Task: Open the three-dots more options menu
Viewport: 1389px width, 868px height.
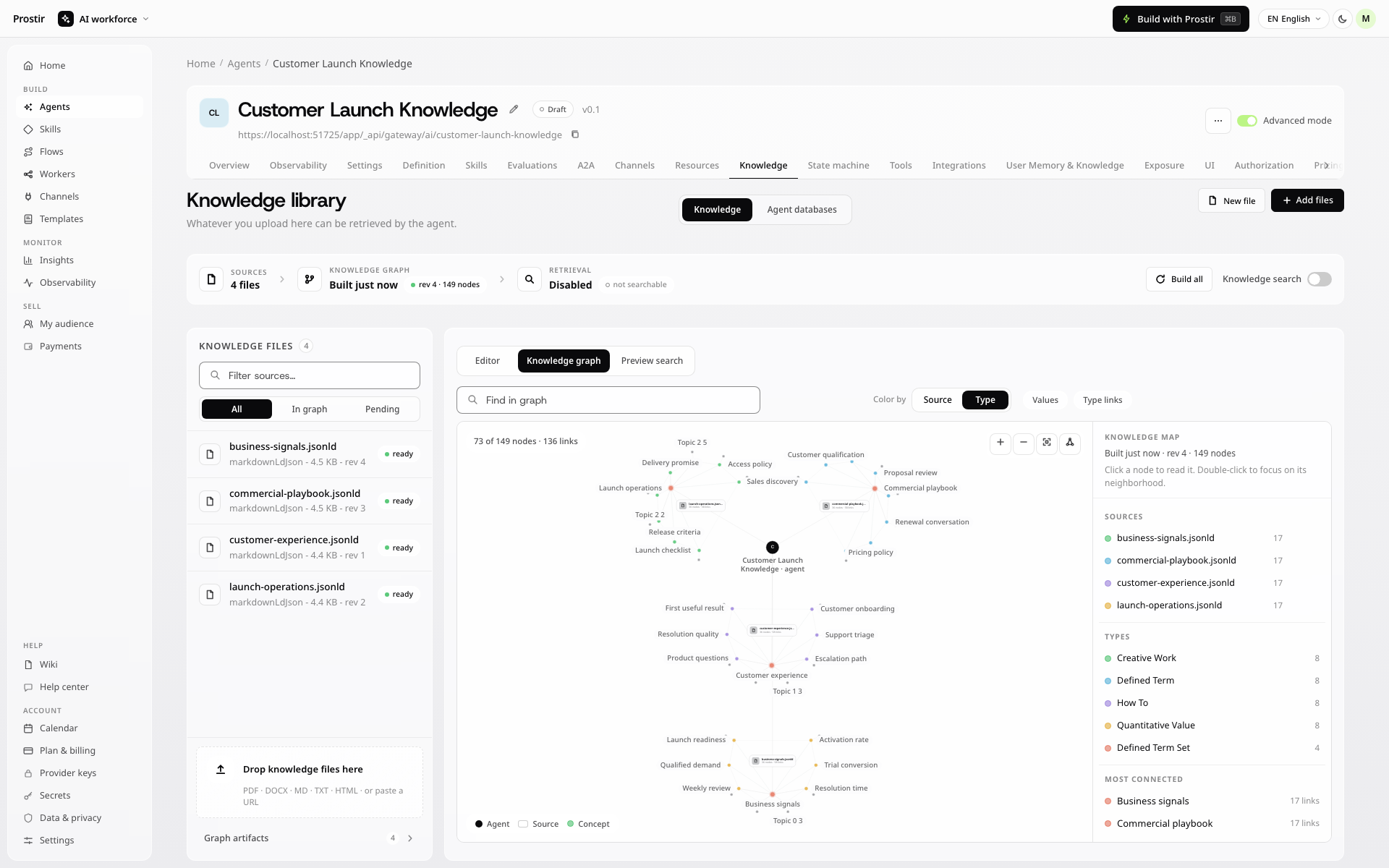Action: (1218, 121)
